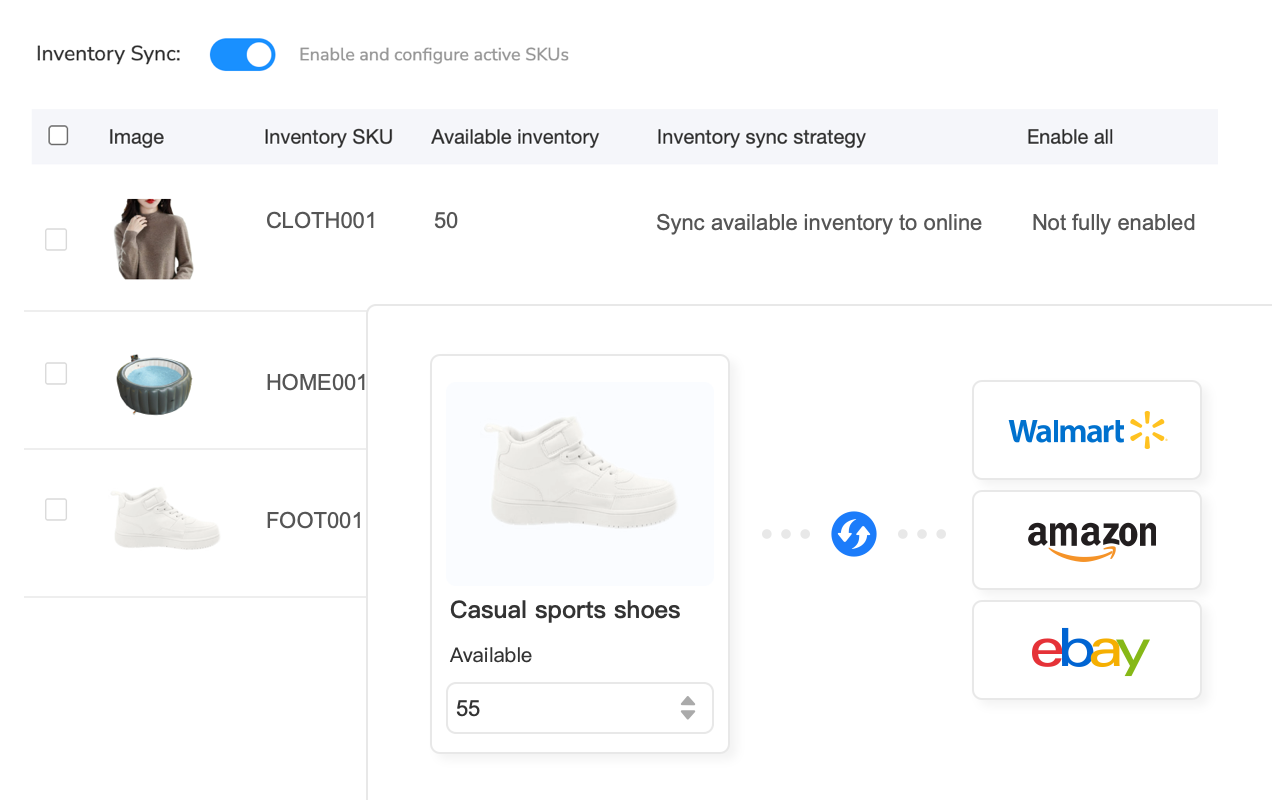The width and height of the screenshot is (1272, 800).
Task: Open the sneaker thumbnail for FOOT001
Action: pyautogui.click(x=166, y=519)
